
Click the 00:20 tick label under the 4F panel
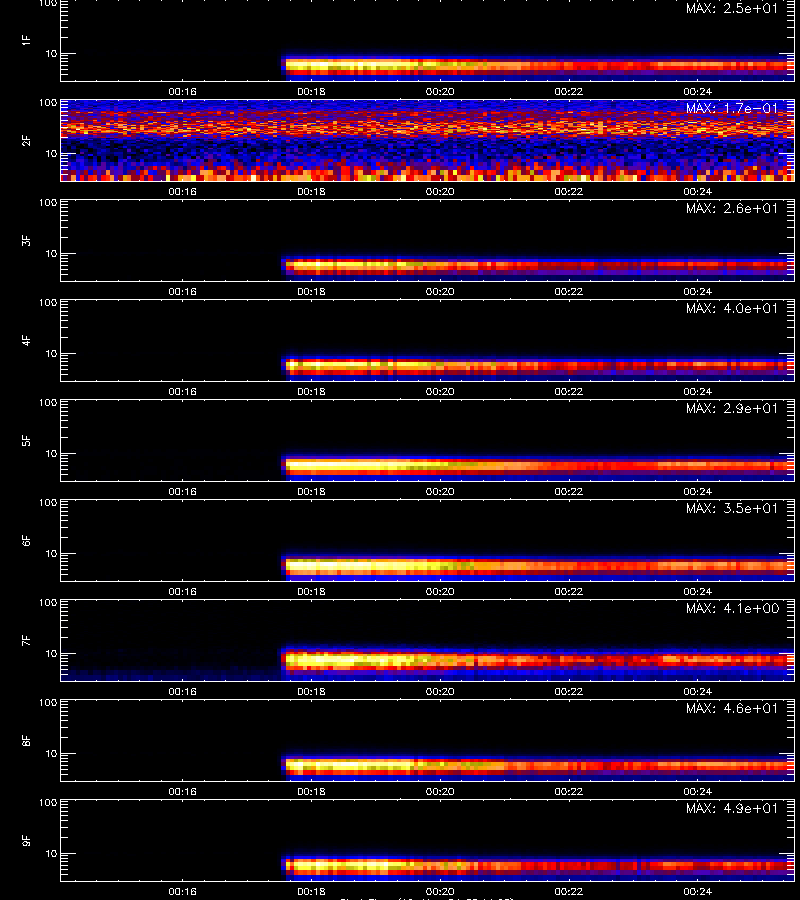pyautogui.click(x=440, y=391)
